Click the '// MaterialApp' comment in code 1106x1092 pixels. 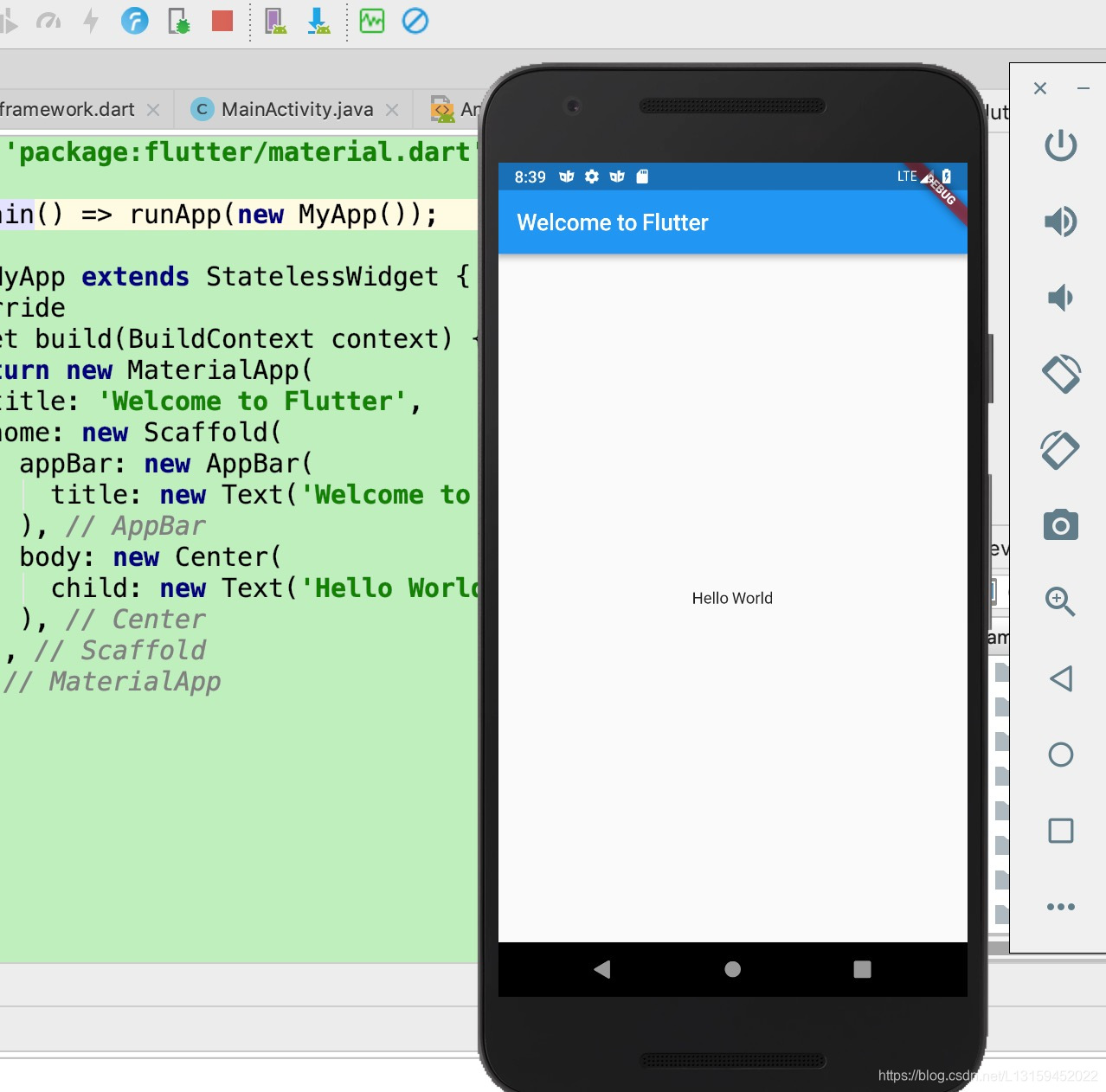pos(113,682)
